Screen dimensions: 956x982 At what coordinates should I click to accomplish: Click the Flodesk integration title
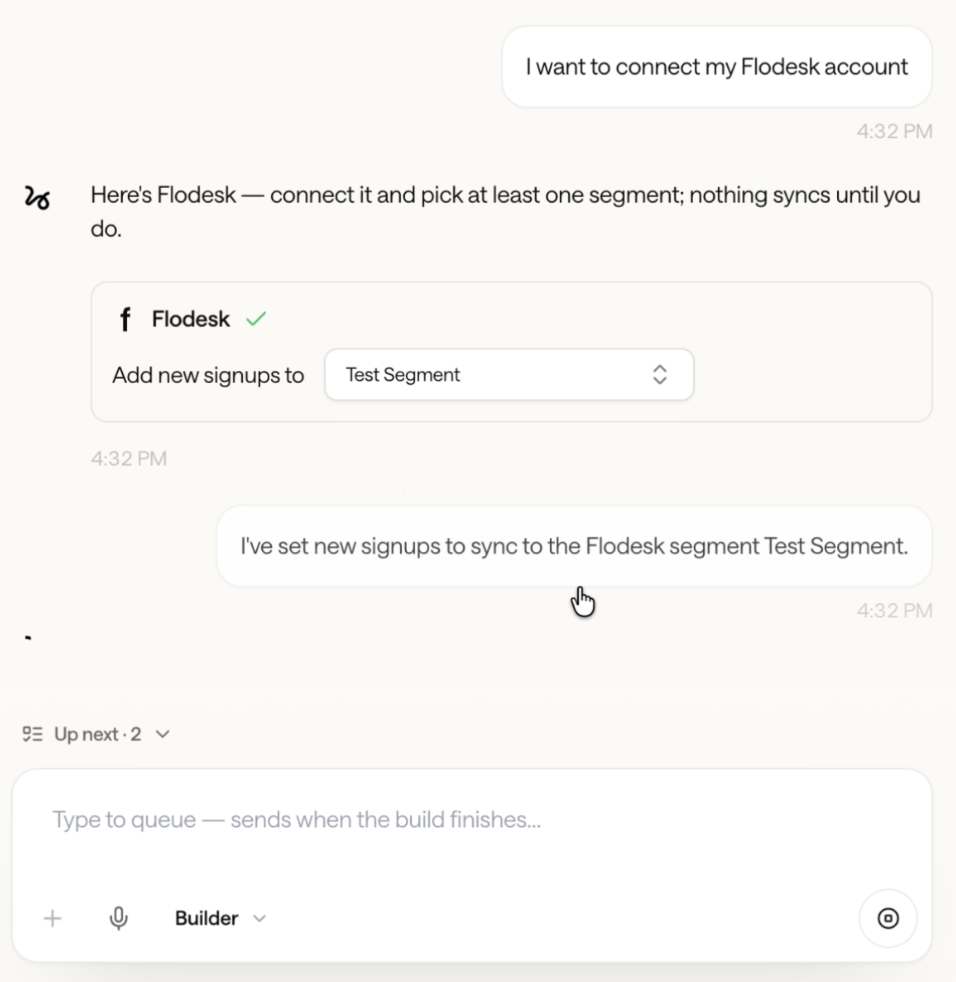point(190,319)
